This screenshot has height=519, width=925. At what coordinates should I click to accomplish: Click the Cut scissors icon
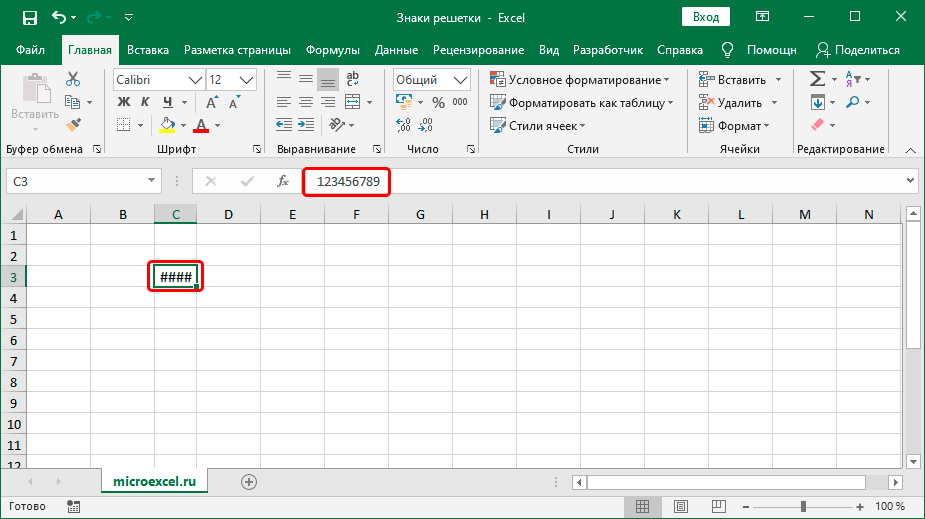pos(73,80)
